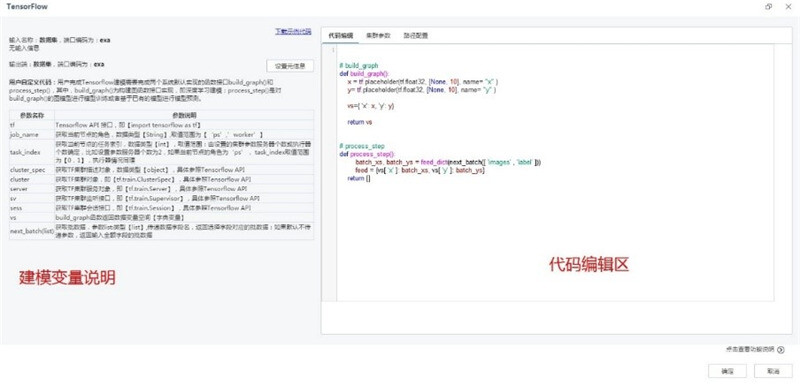Click the 'job_name' parameter name cell
Image resolution: width=800 pixels, height=385 pixels.
(32, 134)
